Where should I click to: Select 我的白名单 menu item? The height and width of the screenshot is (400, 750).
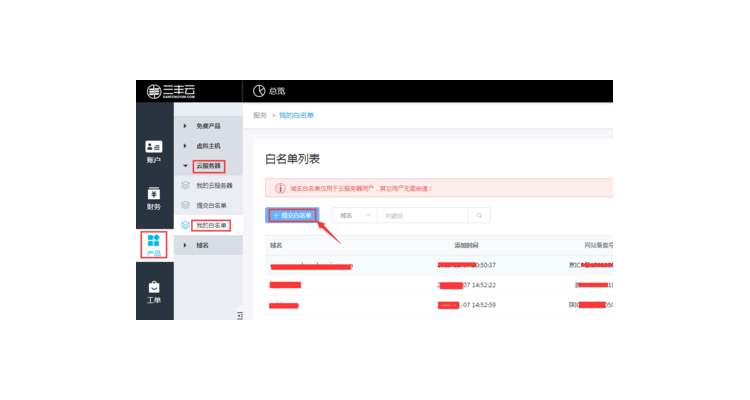pos(211,225)
